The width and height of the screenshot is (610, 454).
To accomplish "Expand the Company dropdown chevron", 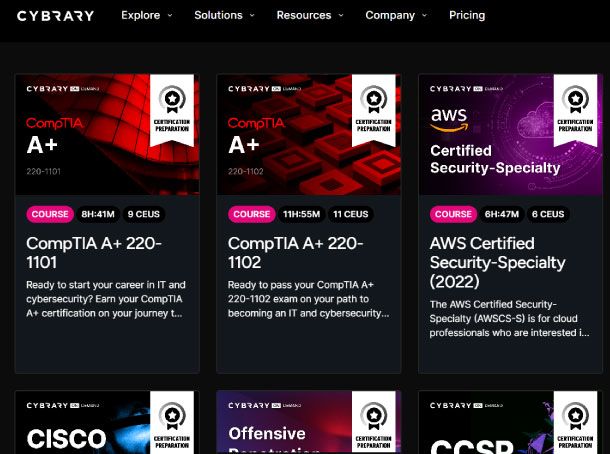I will (424, 16).
